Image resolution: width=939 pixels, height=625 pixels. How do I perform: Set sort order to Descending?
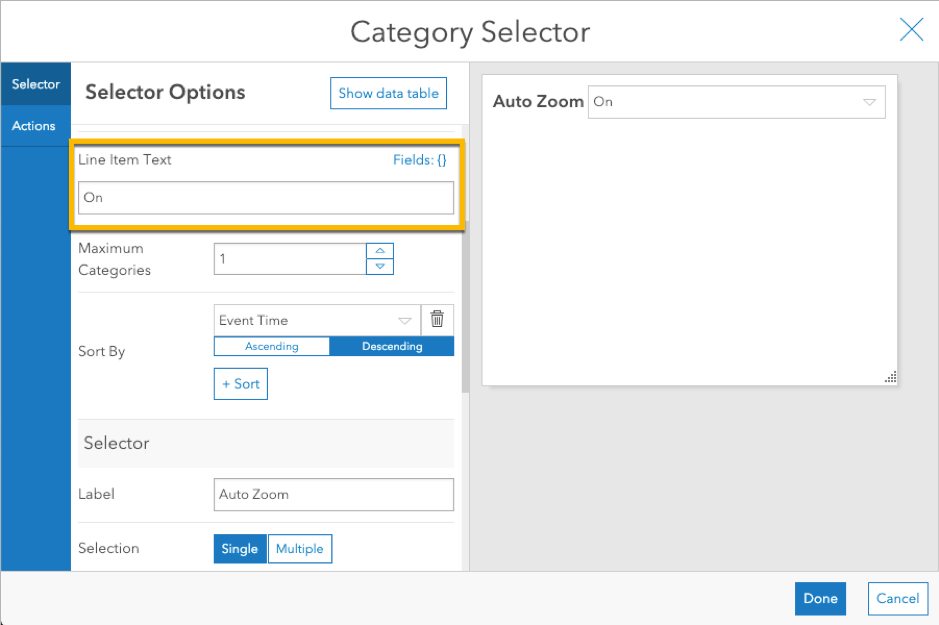tap(392, 346)
